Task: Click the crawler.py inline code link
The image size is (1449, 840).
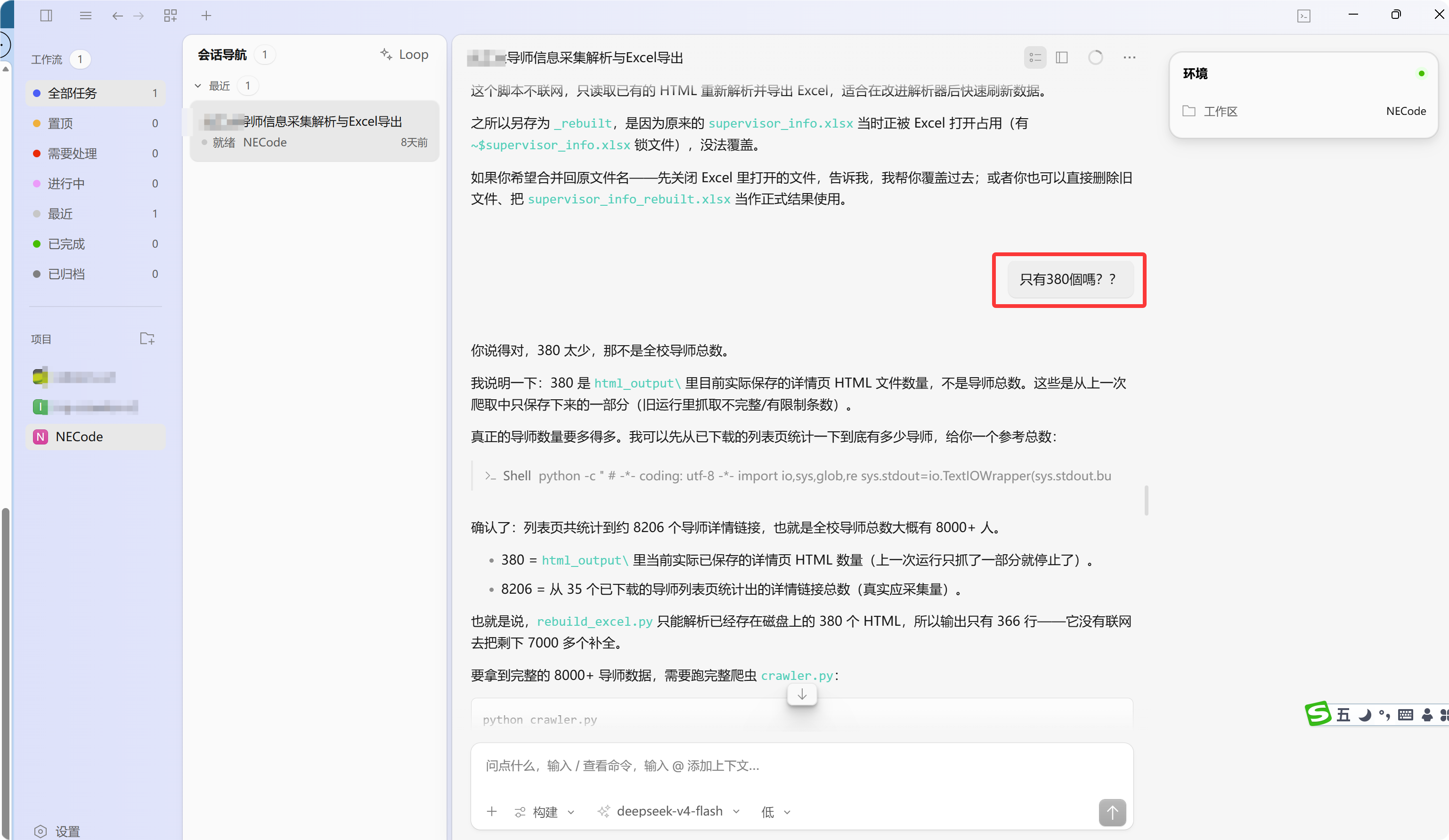Action: pos(797,676)
